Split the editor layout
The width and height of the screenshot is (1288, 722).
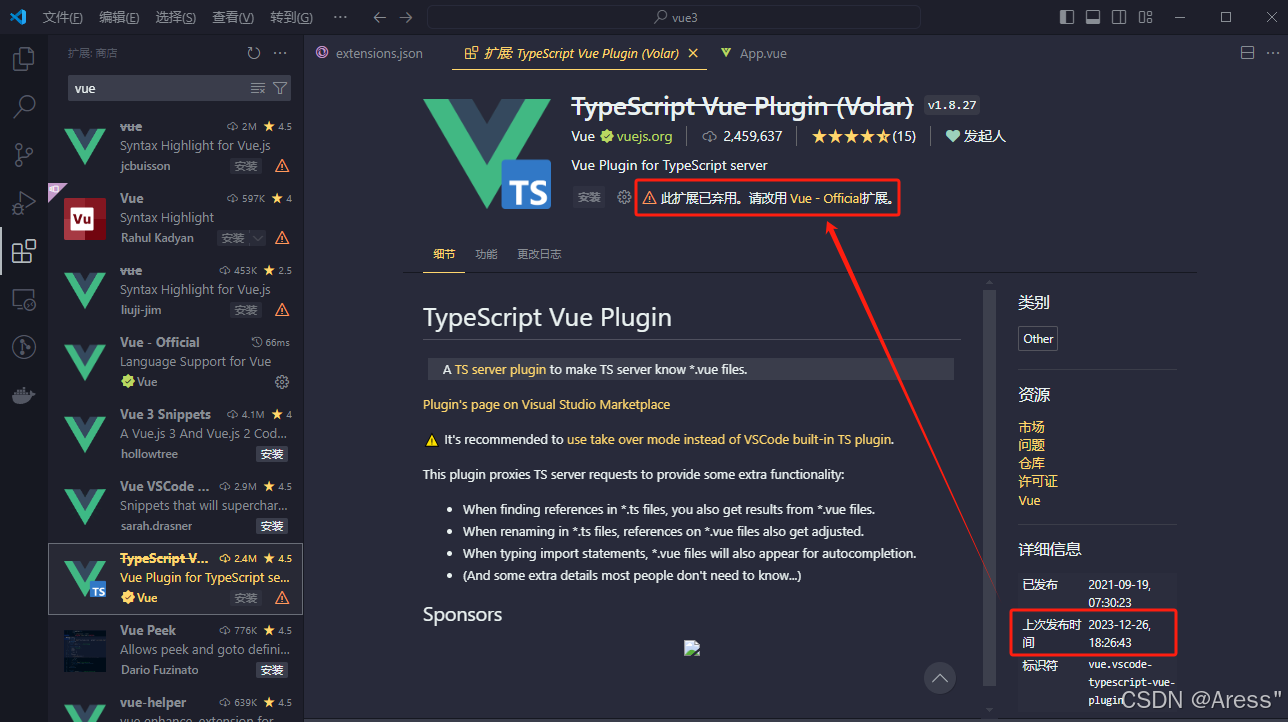[x=1247, y=53]
